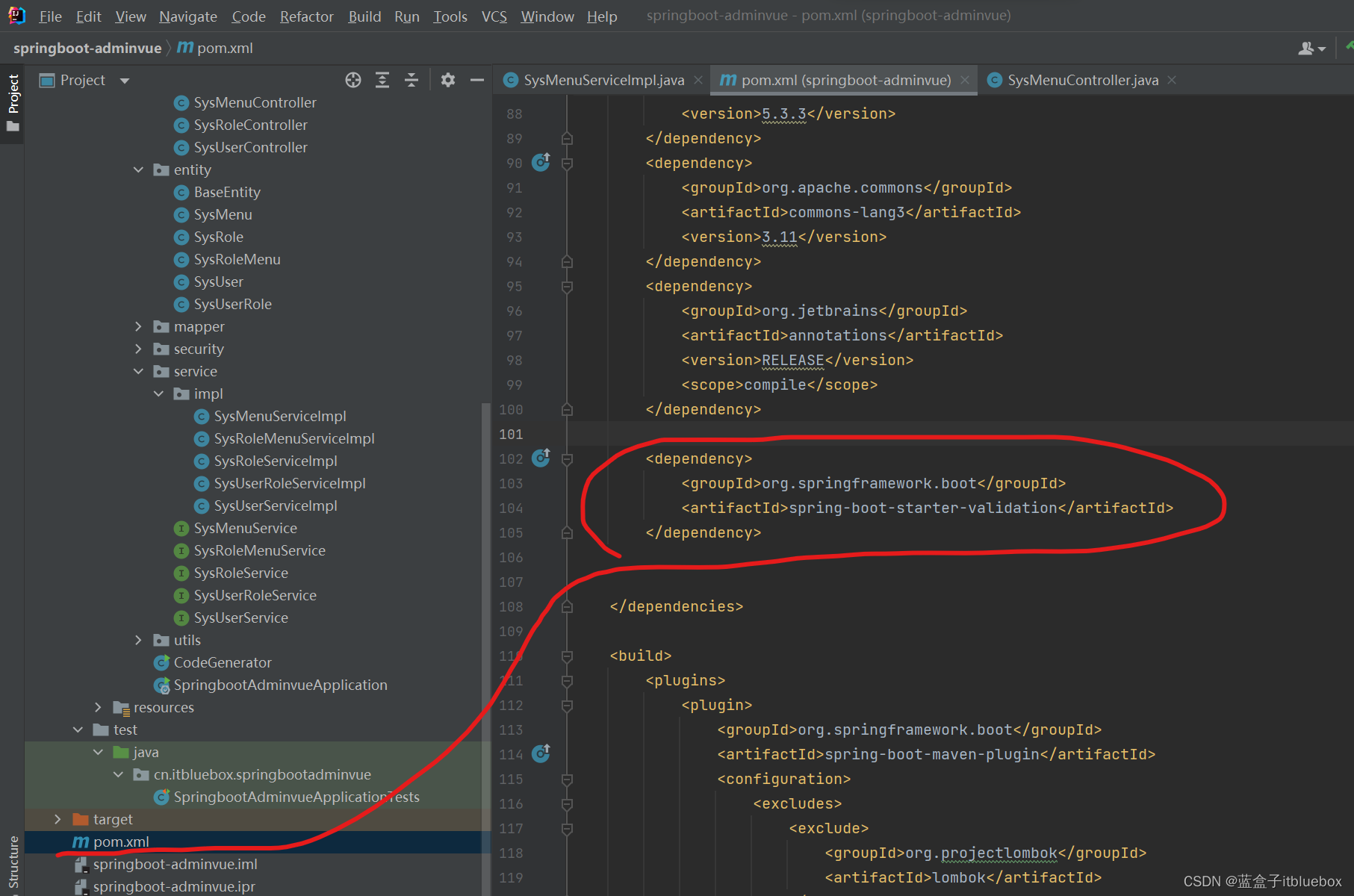Expand the utils folder
This screenshot has width=1354, height=896.
pyautogui.click(x=138, y=640)
